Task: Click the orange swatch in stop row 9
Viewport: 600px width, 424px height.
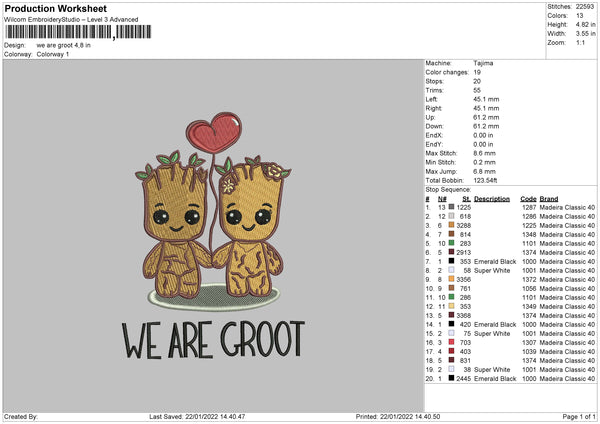Action: point(452,279)
